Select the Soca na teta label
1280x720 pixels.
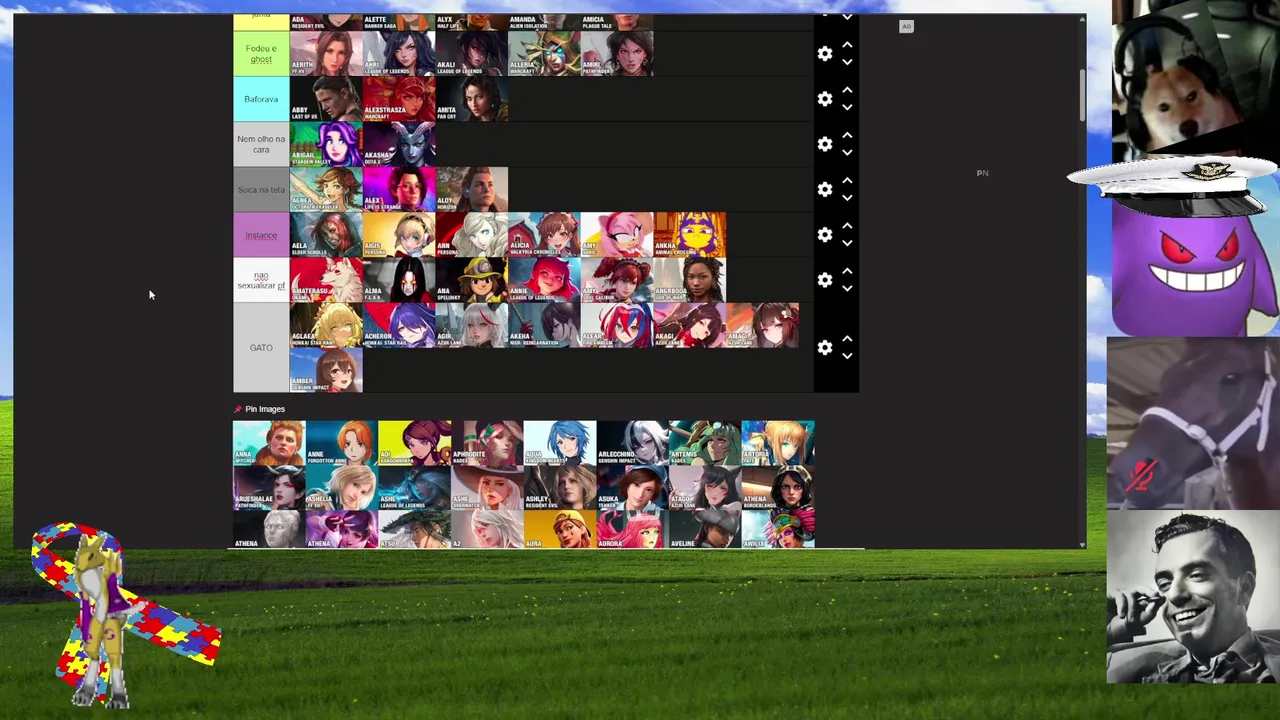[261, 189]
